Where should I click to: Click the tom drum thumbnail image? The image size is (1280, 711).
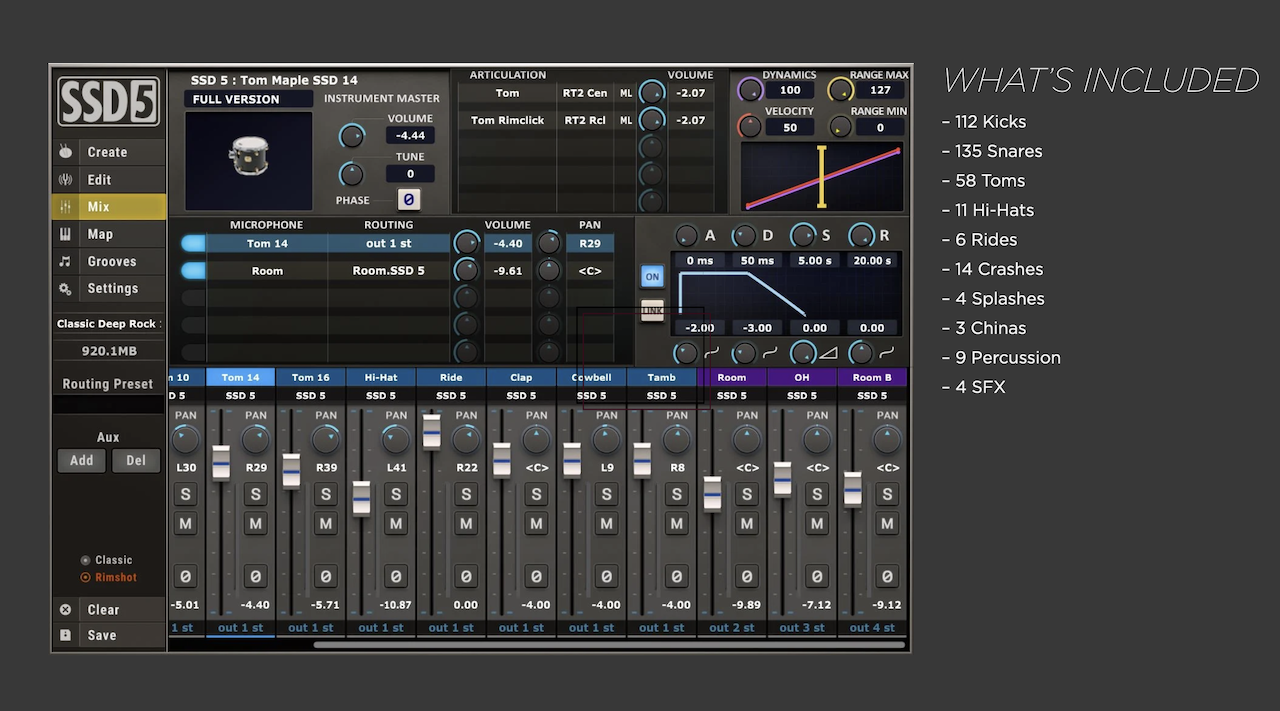(x=248, y=158)
